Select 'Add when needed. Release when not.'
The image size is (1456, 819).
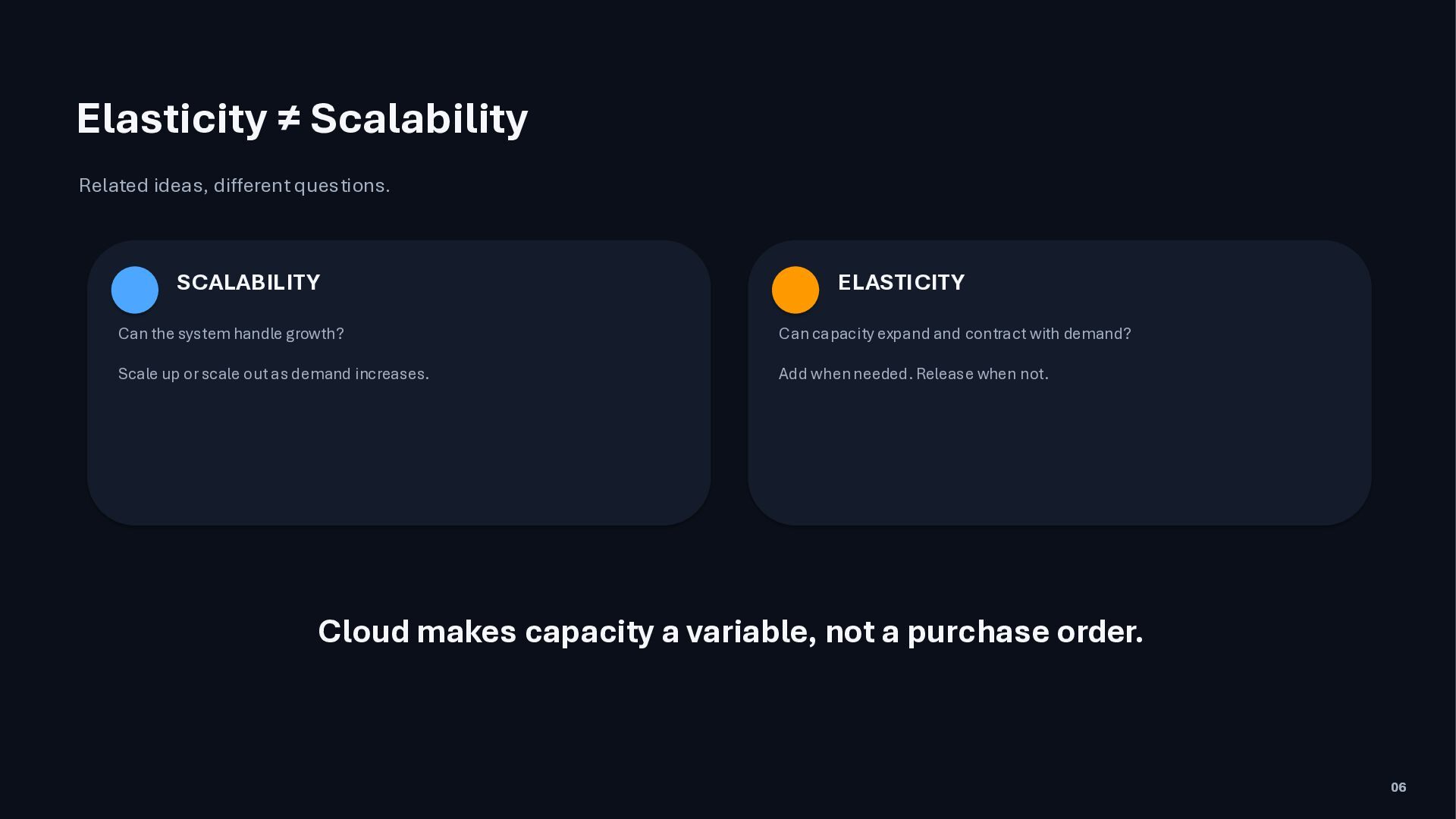tap(914, 375)
